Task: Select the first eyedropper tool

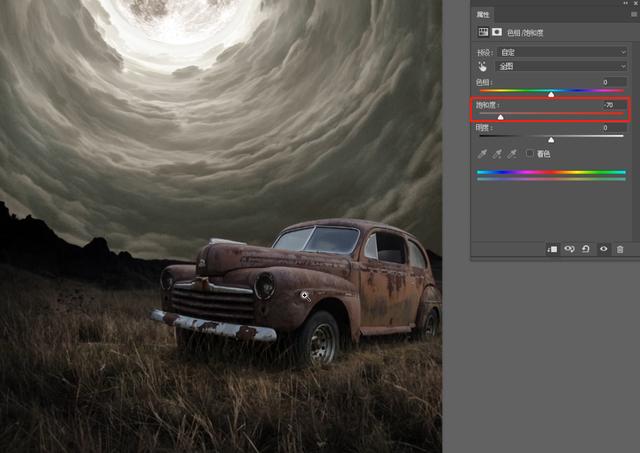Action: click(483, 153)
